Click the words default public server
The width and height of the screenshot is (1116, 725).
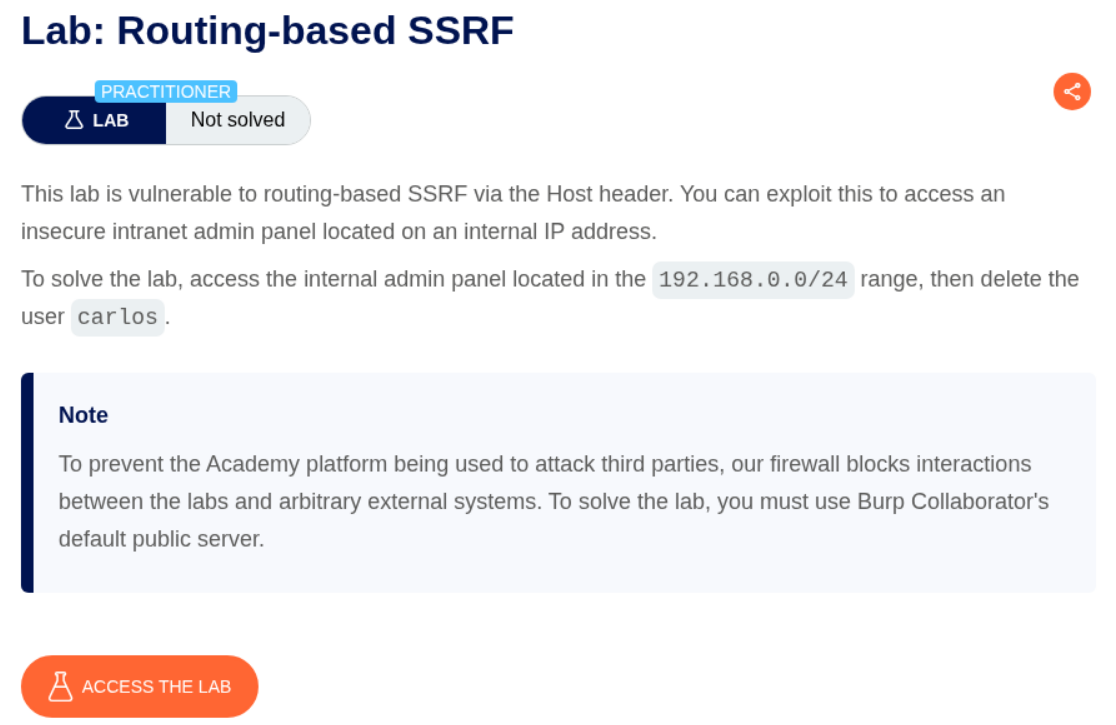point(161,538)
